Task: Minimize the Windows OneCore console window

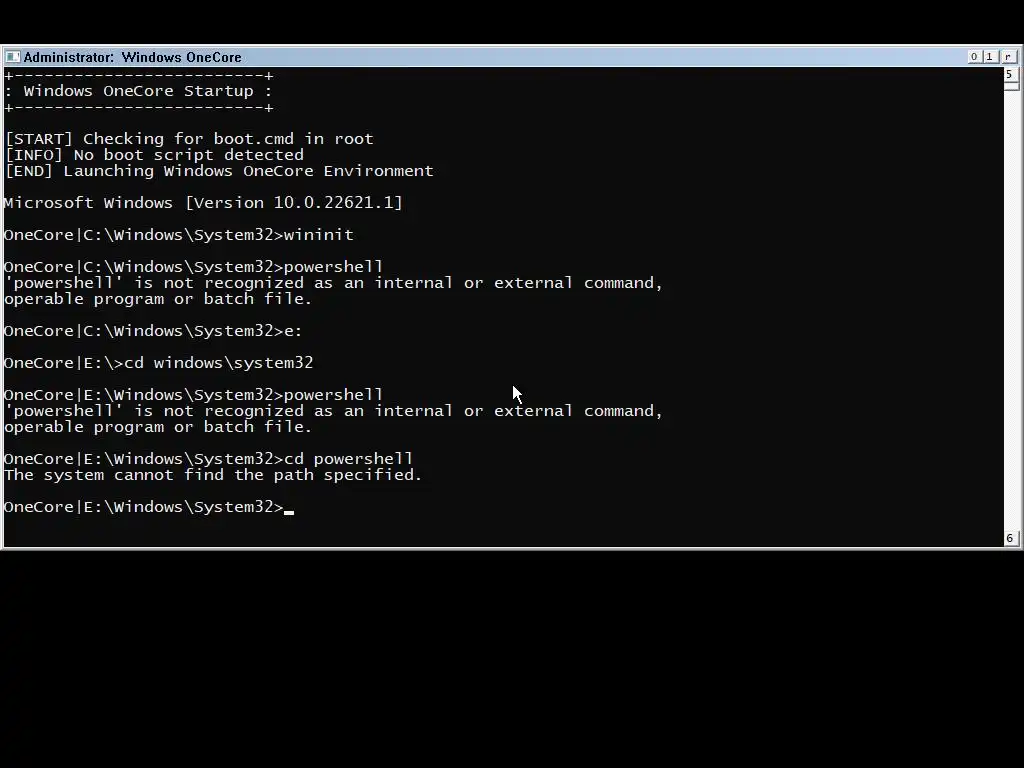Action: [x=974, y=57]
